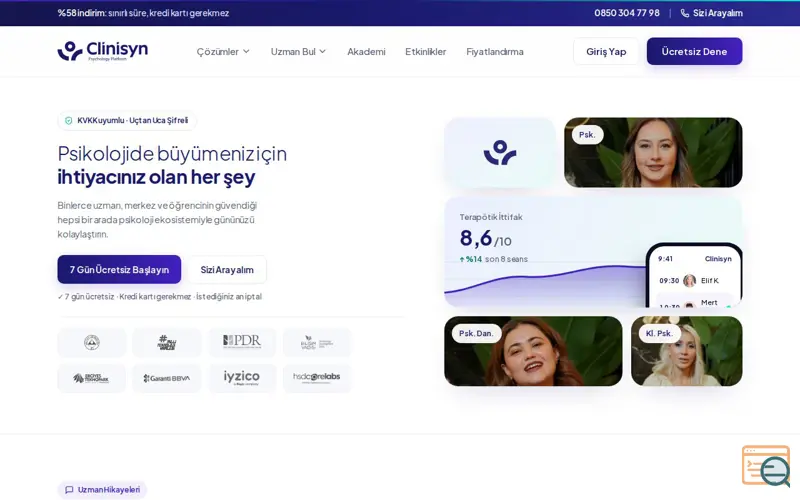Viewport: 800px width, 500px height.
Task: Click '%14 son 8 seans' trend text
Action: [494, 259]
